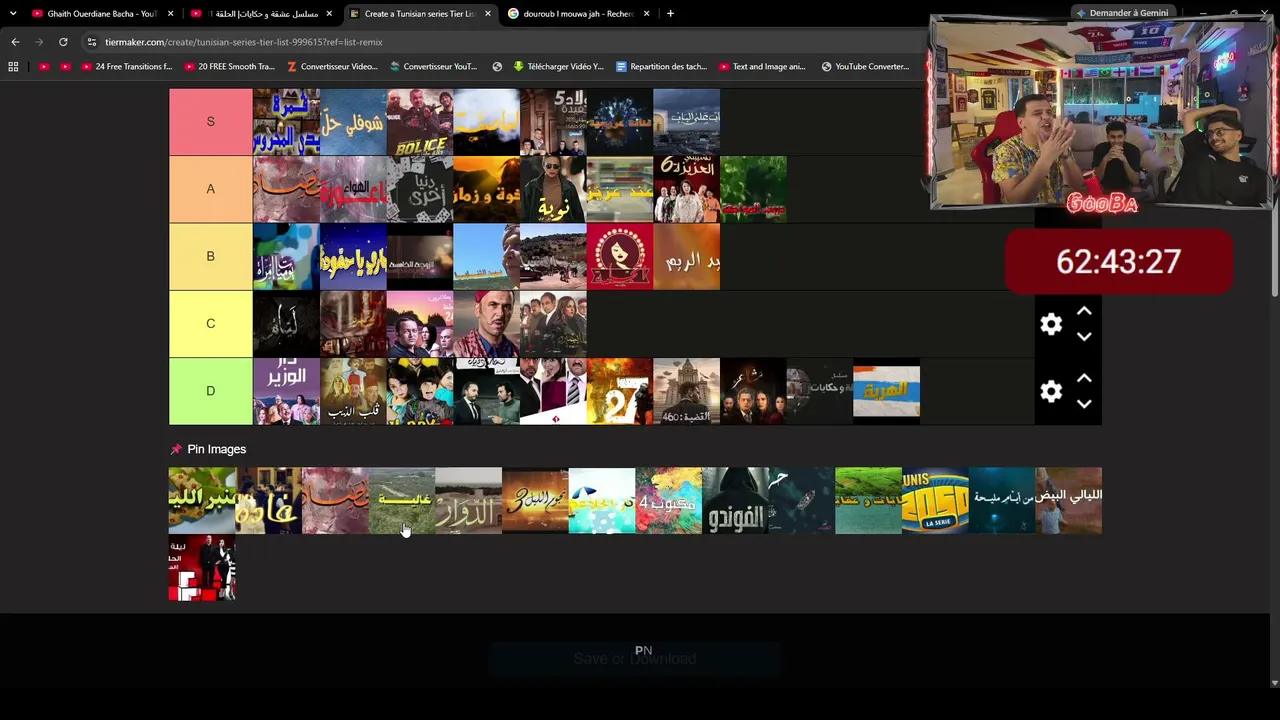
Task: Select the dark ليام poster in C tier
Action: point(286,323)
